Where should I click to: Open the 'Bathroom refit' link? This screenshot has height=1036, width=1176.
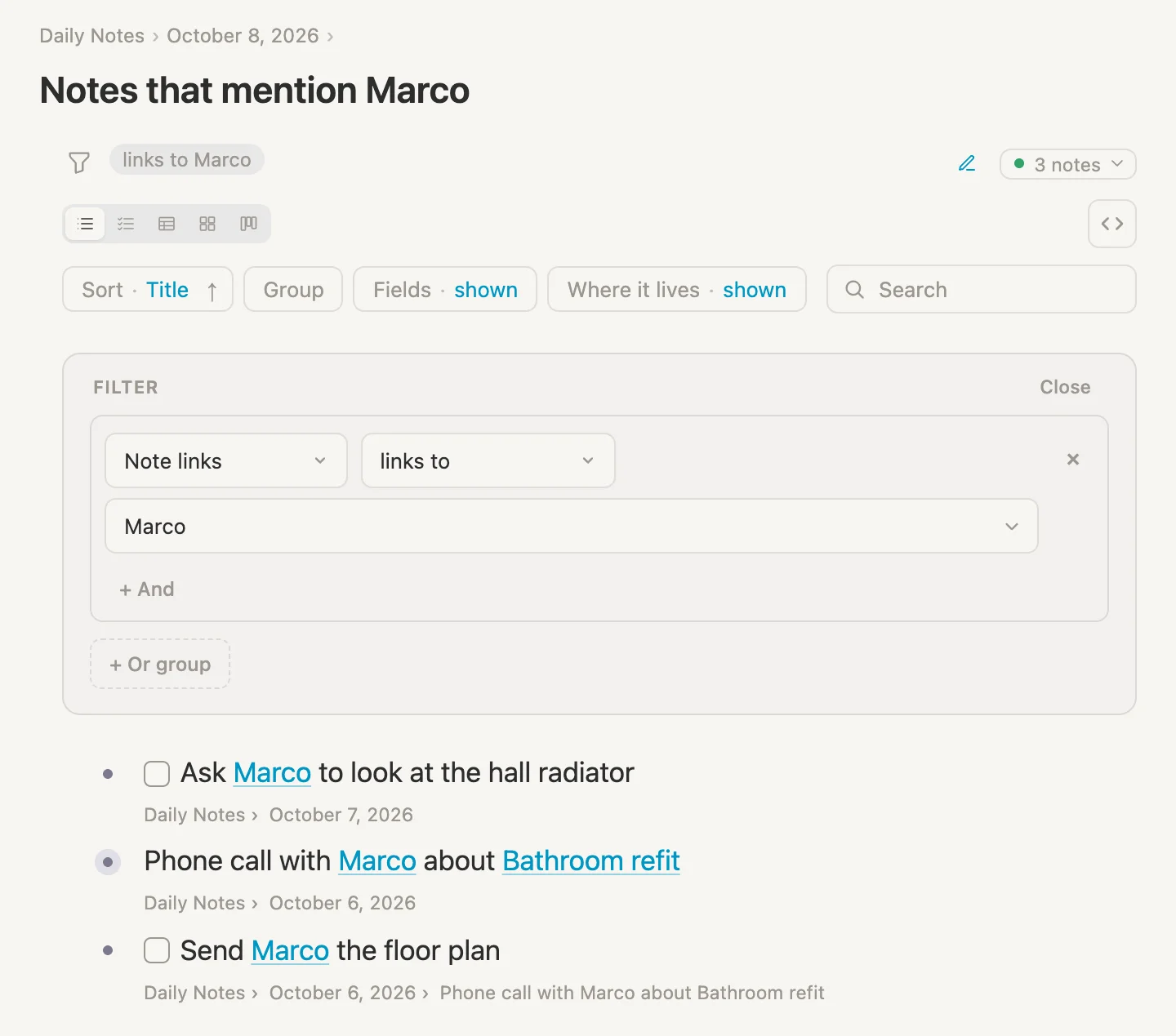(x=591, y=860)
